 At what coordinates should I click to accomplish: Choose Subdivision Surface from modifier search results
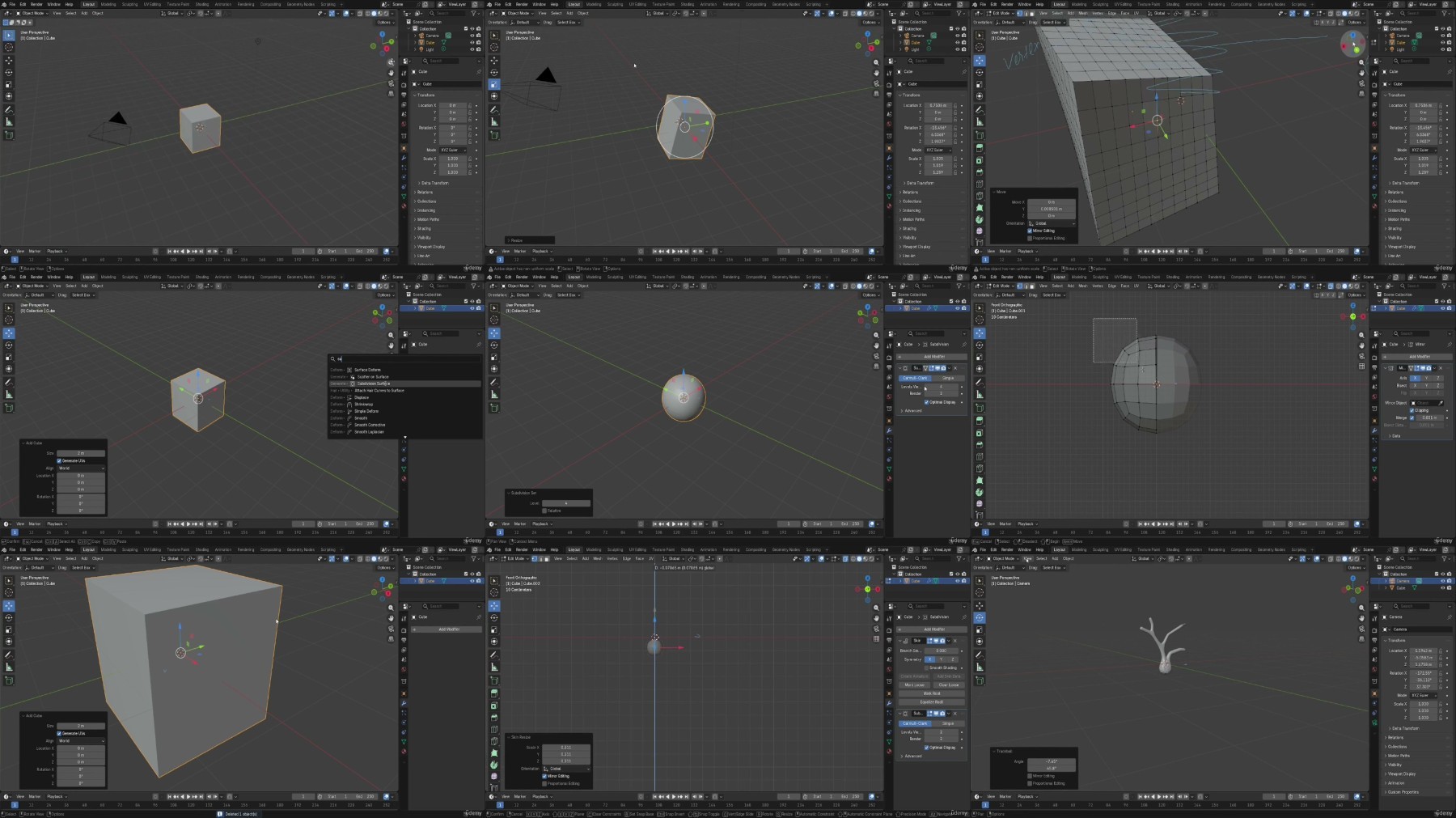pos(373,384)
